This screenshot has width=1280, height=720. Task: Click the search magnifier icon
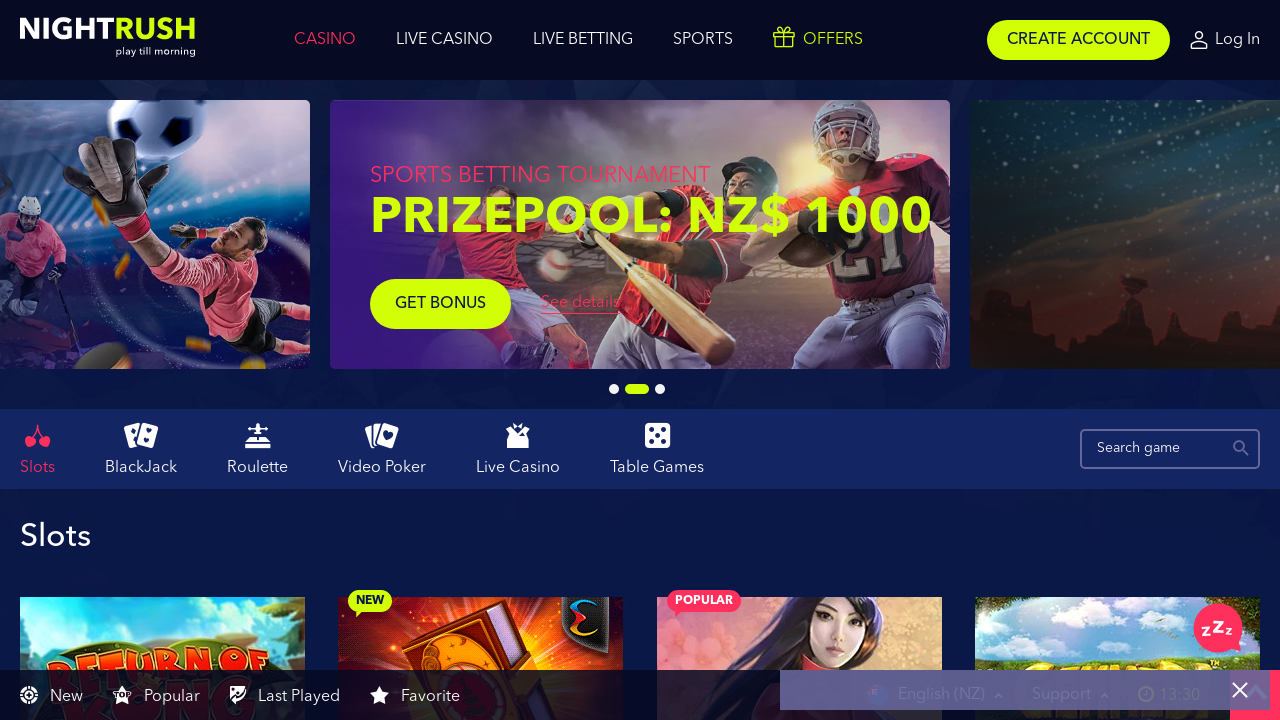pos(1241,448)
